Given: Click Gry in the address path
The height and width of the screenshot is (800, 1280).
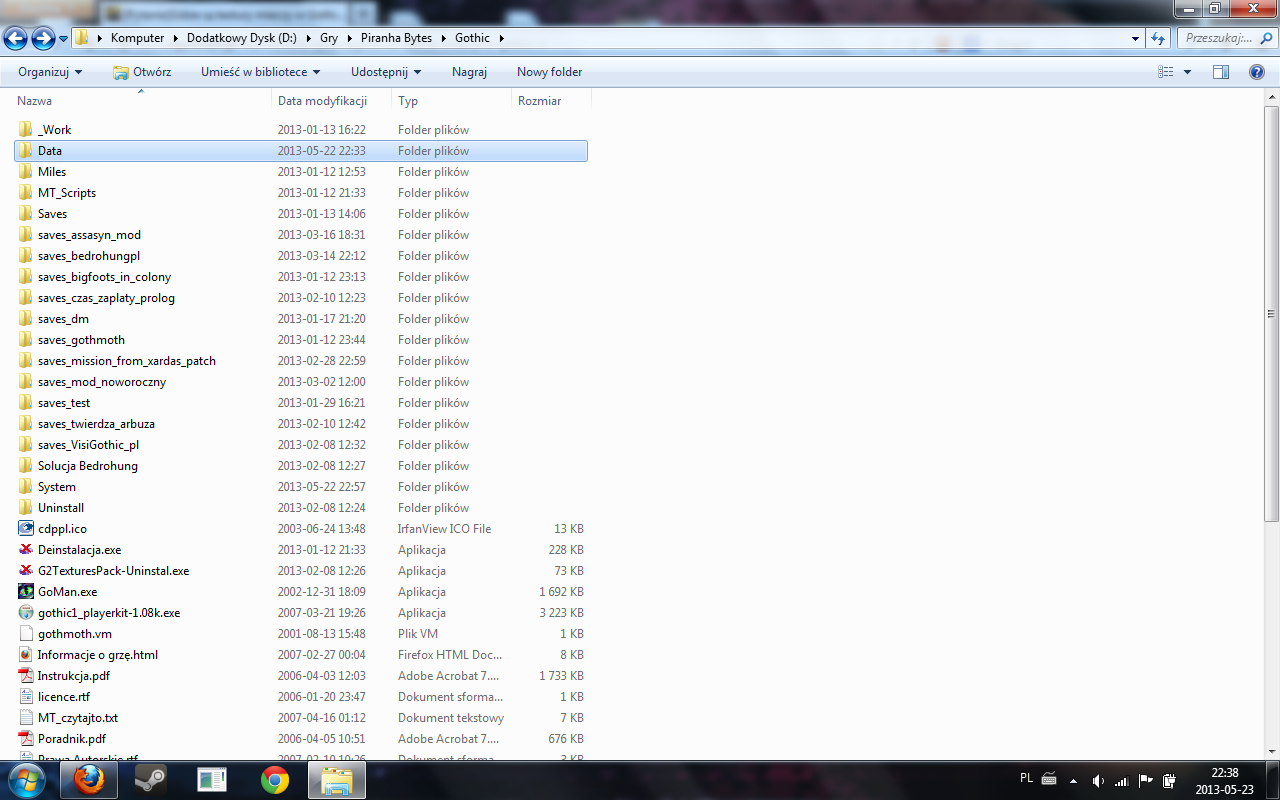Looking at the screenshot, I should 329,38.
